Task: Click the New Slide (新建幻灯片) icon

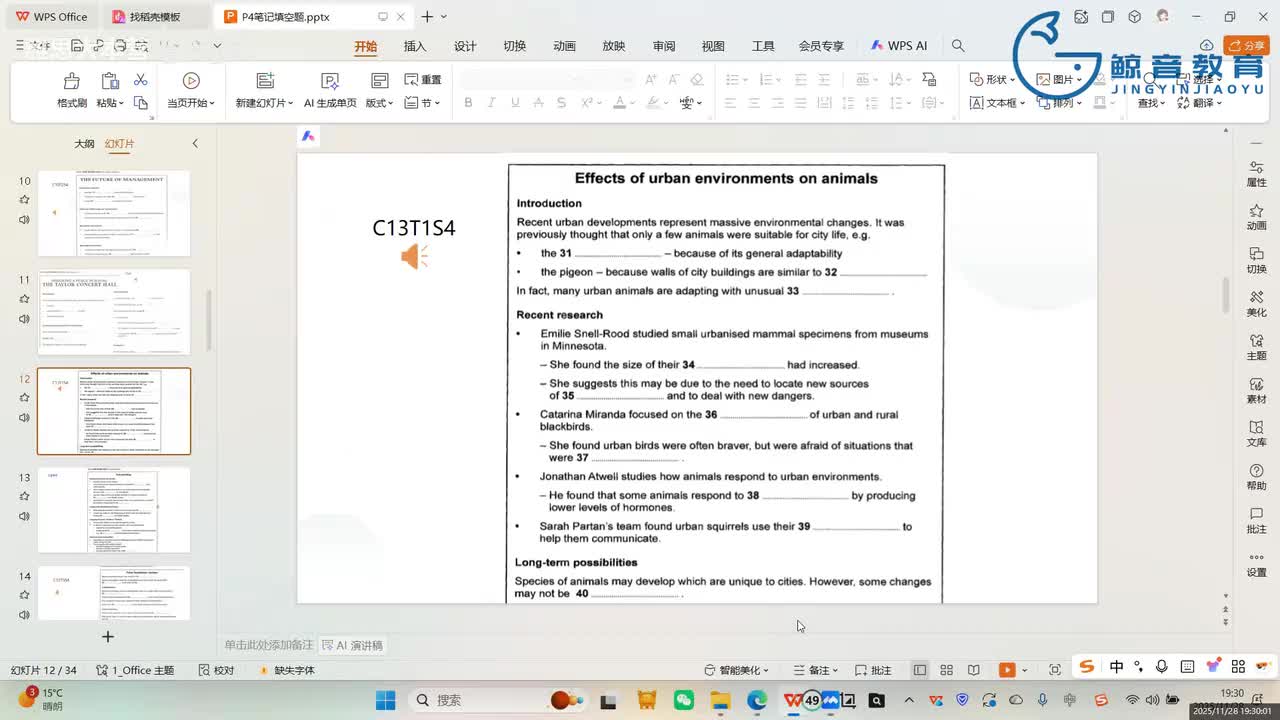Action: pyautogui.click(x=265, y=81)
